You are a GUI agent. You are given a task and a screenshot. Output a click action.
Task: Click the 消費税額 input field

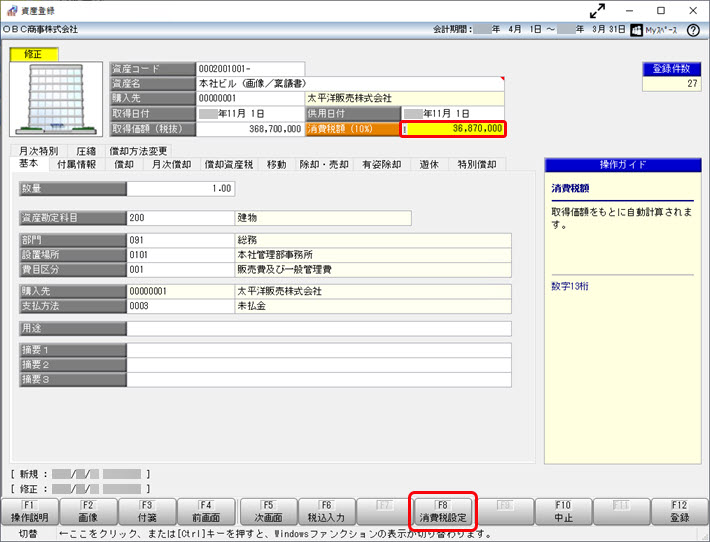click(453, 129)
